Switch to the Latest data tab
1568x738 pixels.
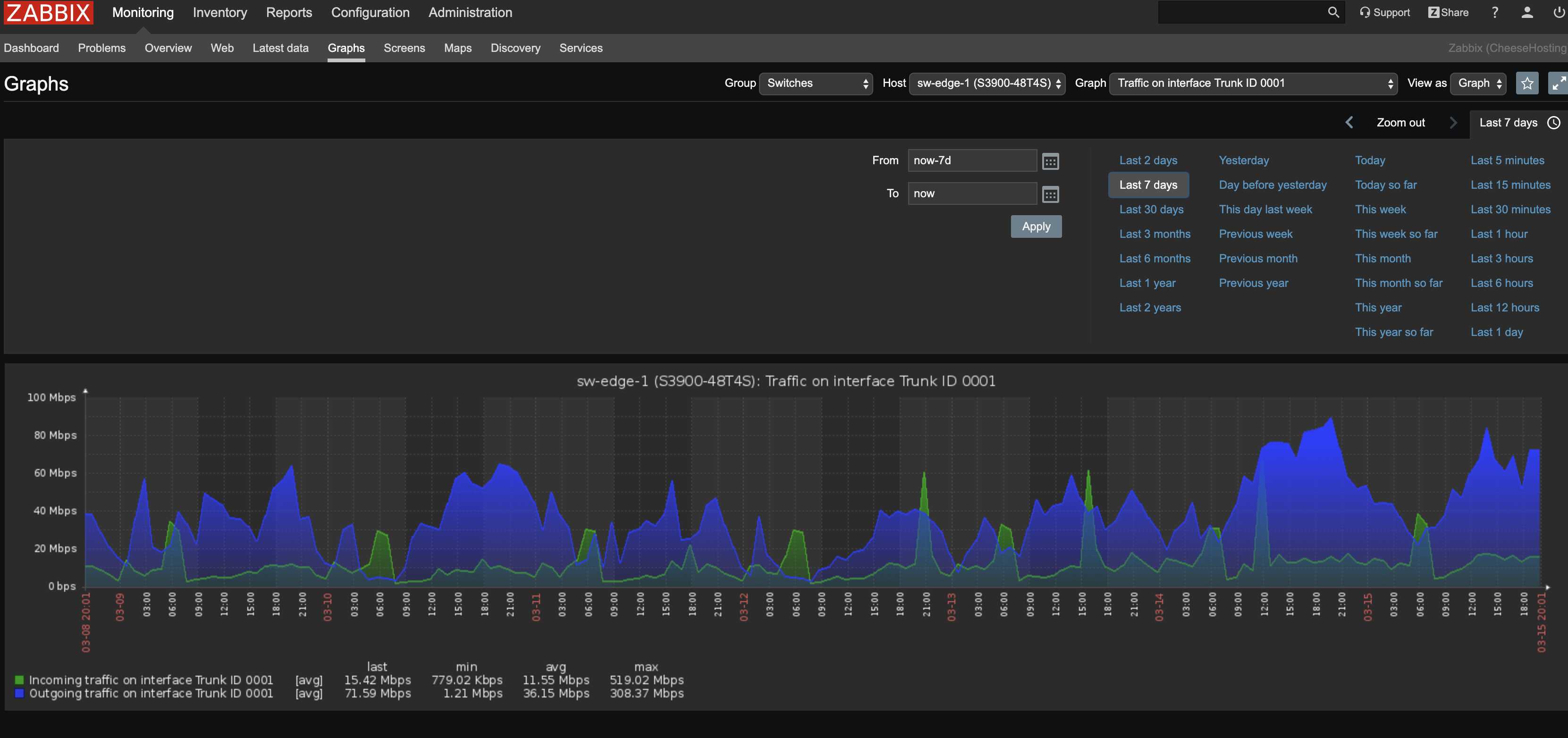point(280,48)
